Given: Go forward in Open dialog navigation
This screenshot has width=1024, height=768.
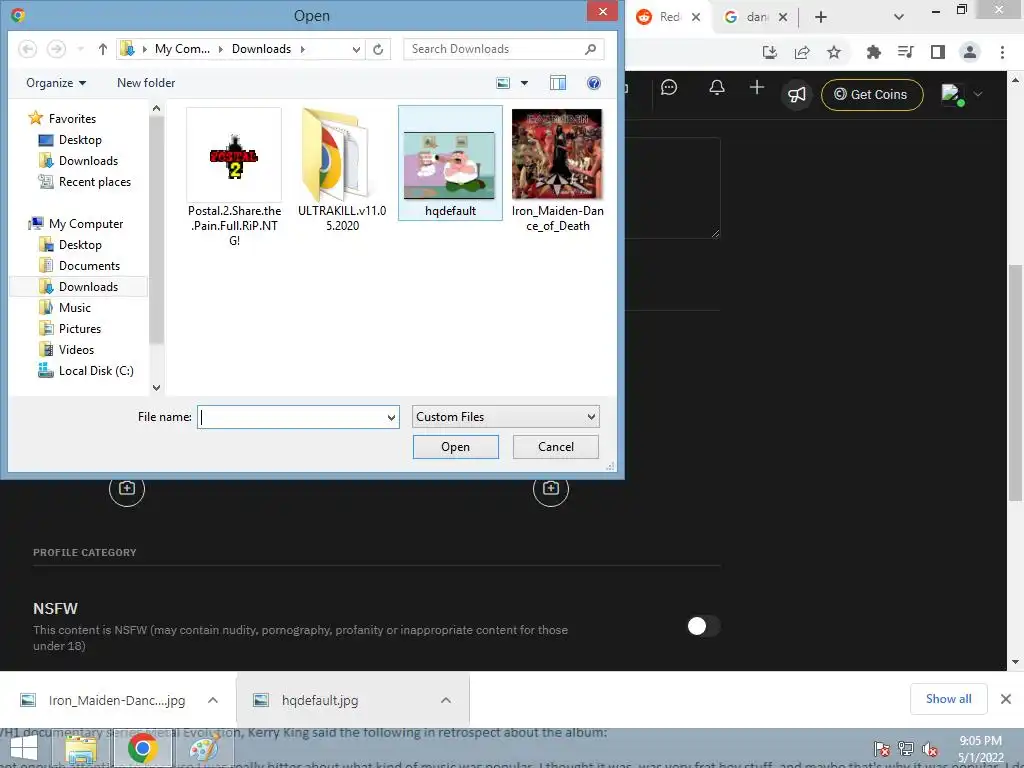Looking at the screenshot, I should coord(57,49).
